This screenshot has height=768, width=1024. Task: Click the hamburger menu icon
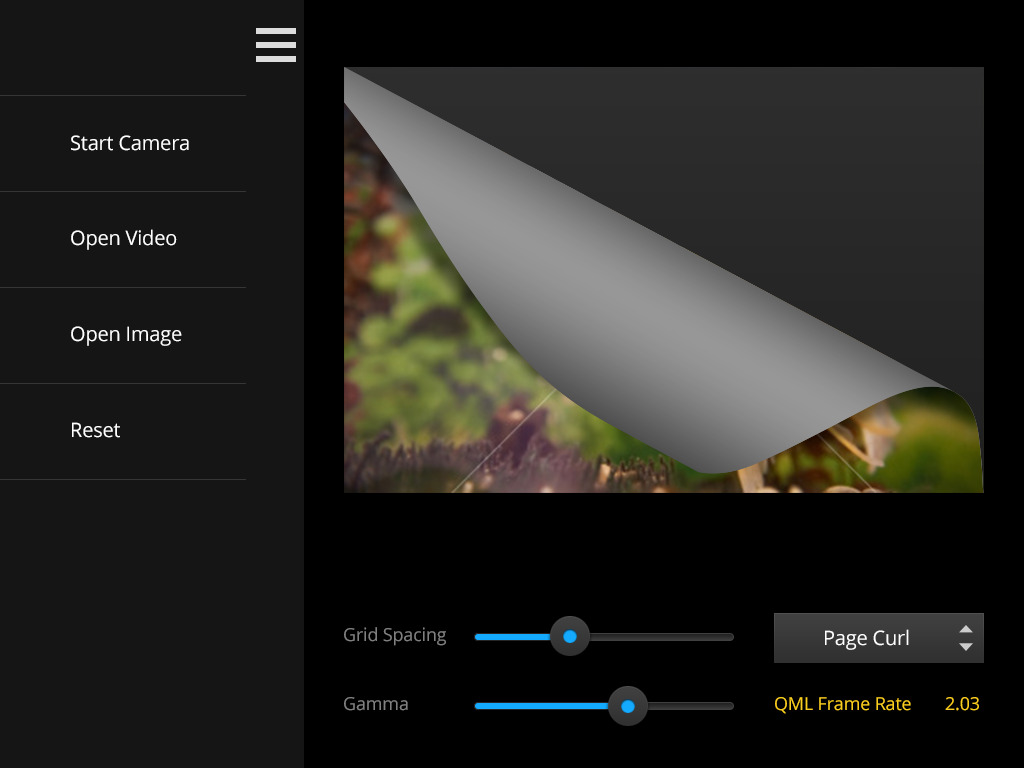point(275,45)
